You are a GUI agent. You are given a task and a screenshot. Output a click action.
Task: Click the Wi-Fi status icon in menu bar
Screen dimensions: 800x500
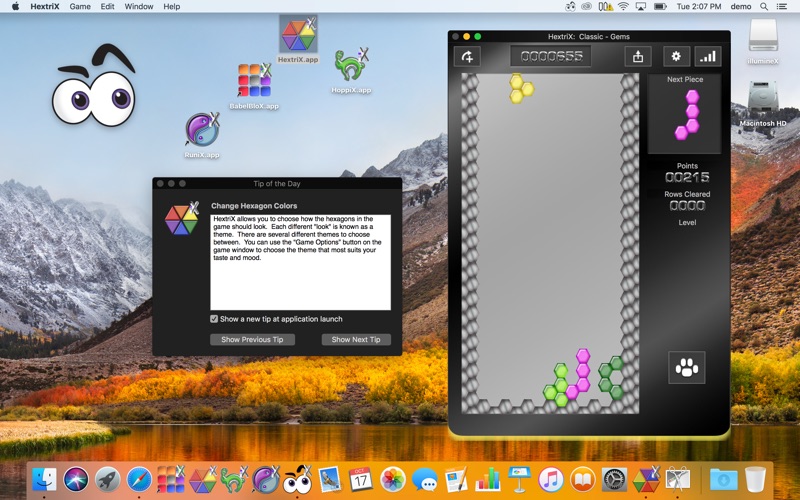623,6
